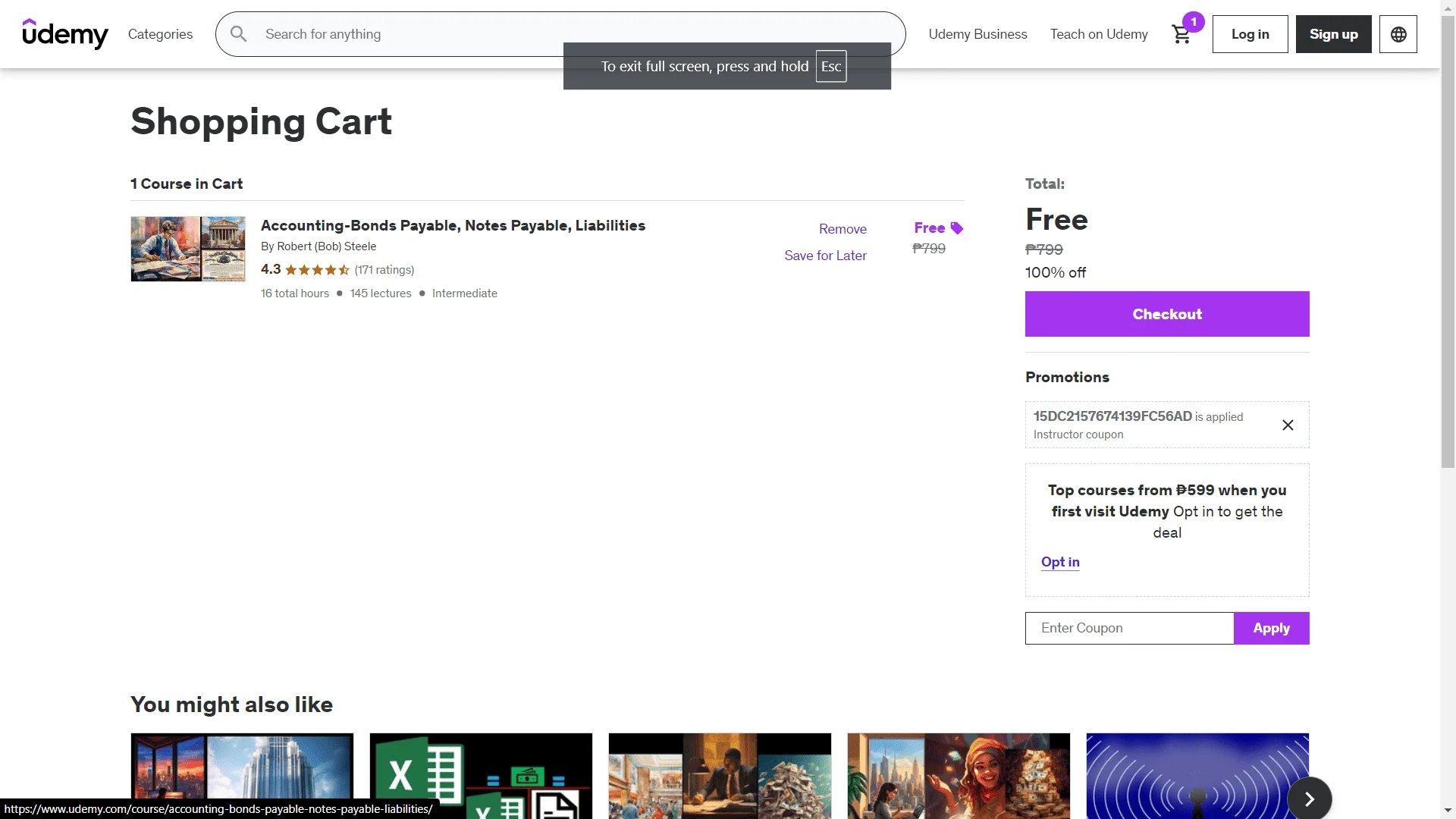This screenshot has height=819, width=1456.
Task: Click the Log in button
Action: (x=1250, y=34)
